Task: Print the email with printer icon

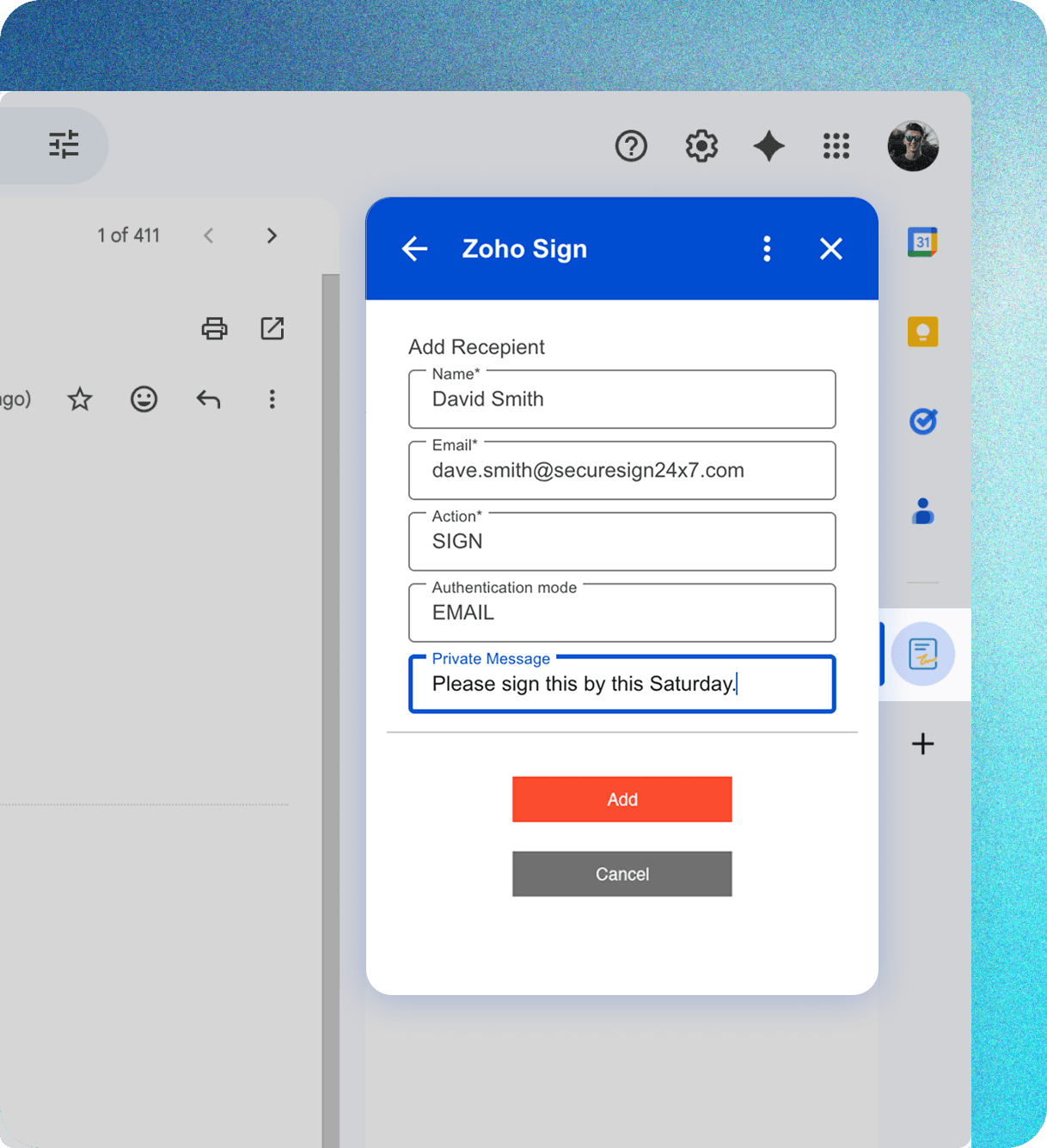Action: [214, 328]
